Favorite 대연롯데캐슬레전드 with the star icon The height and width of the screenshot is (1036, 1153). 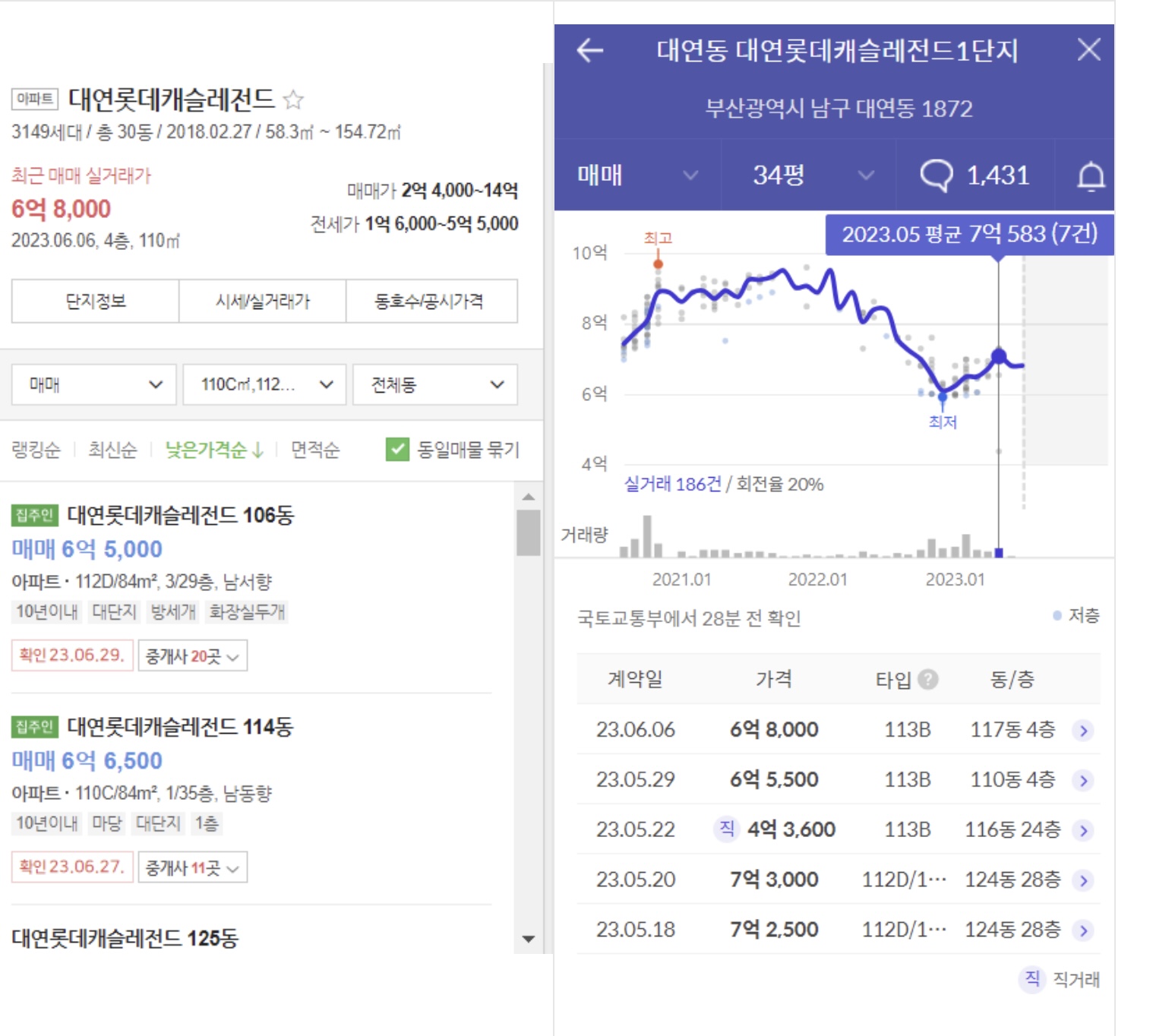click(293, 99)
